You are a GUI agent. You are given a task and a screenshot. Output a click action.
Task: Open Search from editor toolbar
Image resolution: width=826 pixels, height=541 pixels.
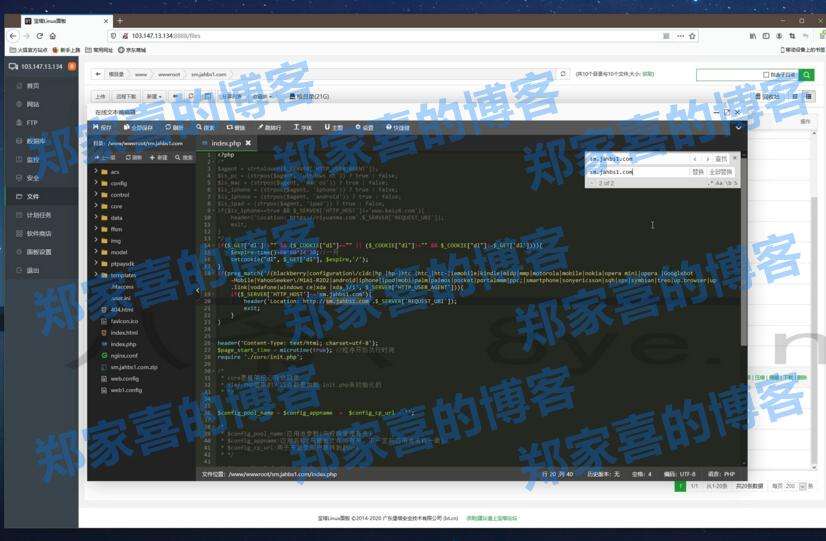click(205, 127)
